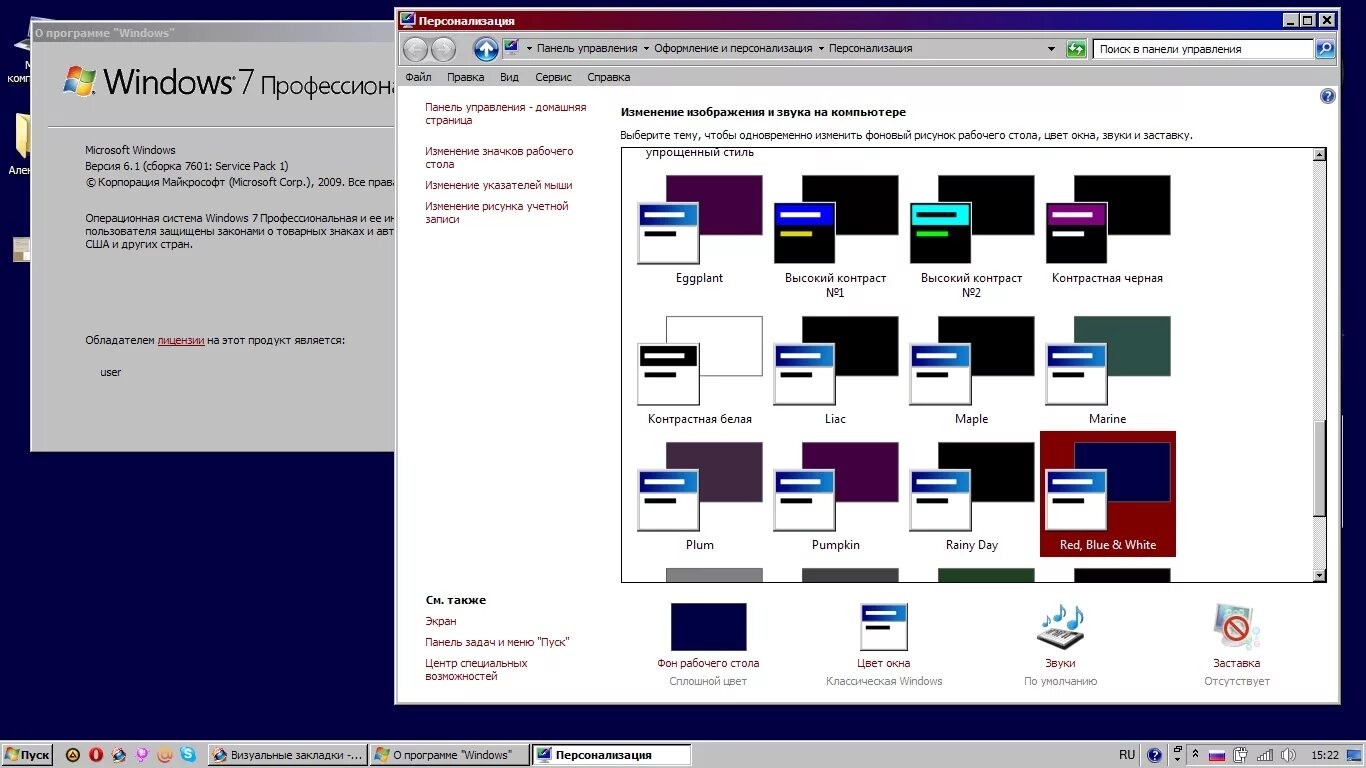Click the purple balloon icon in quick launch
Screen dimensions: 1366x768
coord(142,755)
